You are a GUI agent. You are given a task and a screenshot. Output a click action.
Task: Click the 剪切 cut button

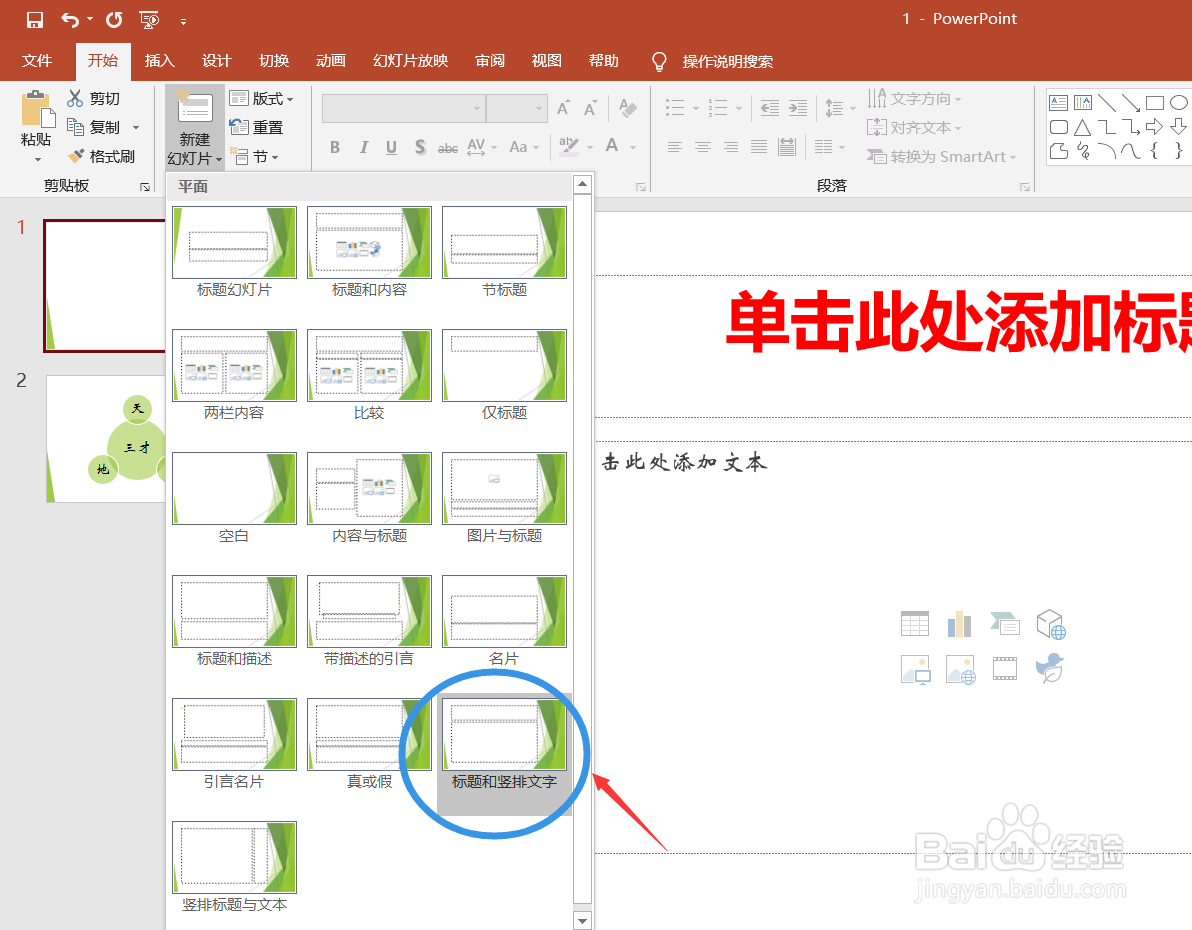[94, 98]
